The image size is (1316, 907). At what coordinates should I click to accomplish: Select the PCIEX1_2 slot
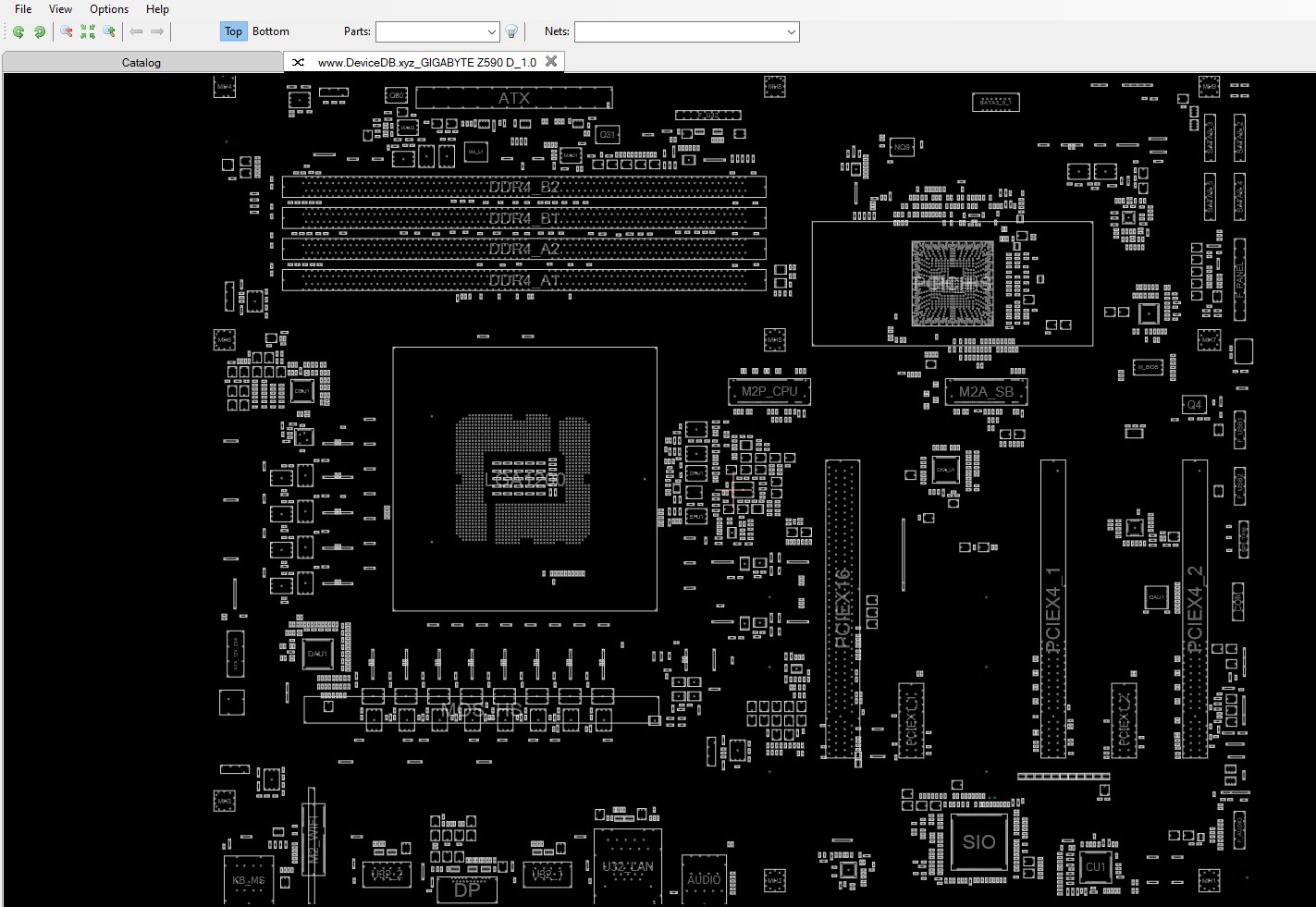pos(1125,722)
